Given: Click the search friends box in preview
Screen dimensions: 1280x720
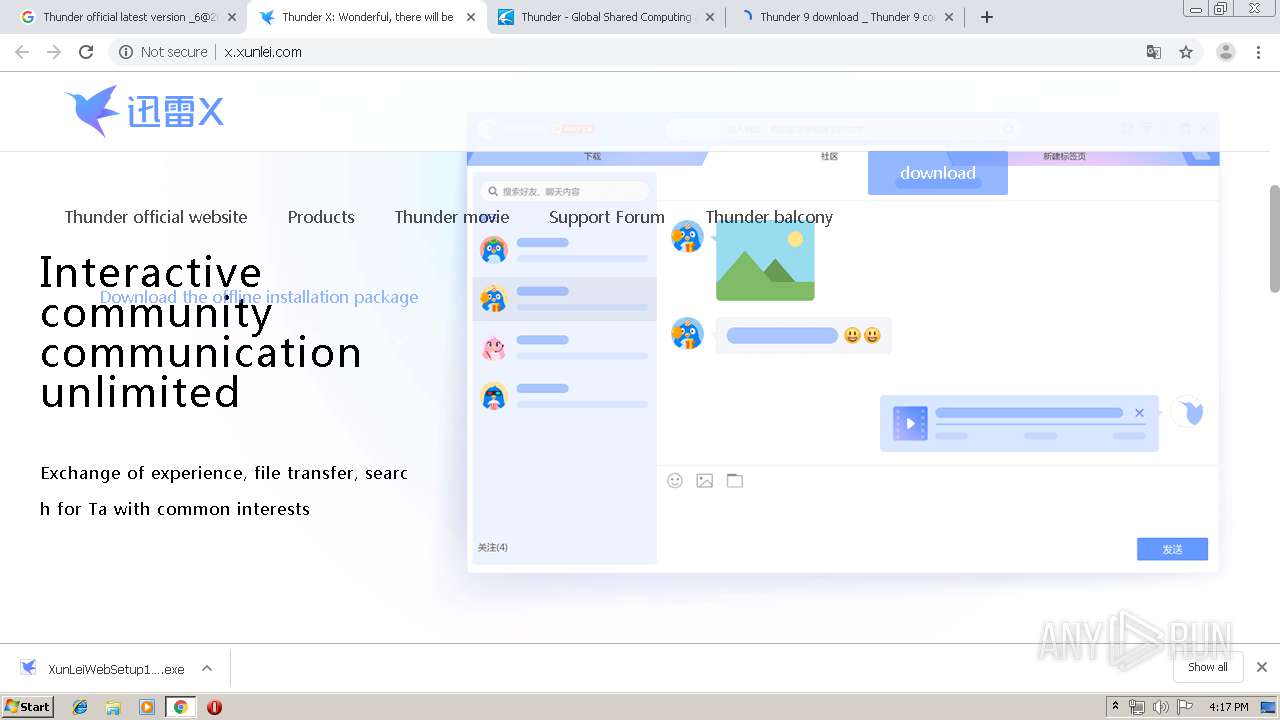Looking at the screenshot, I should [564, 191].
